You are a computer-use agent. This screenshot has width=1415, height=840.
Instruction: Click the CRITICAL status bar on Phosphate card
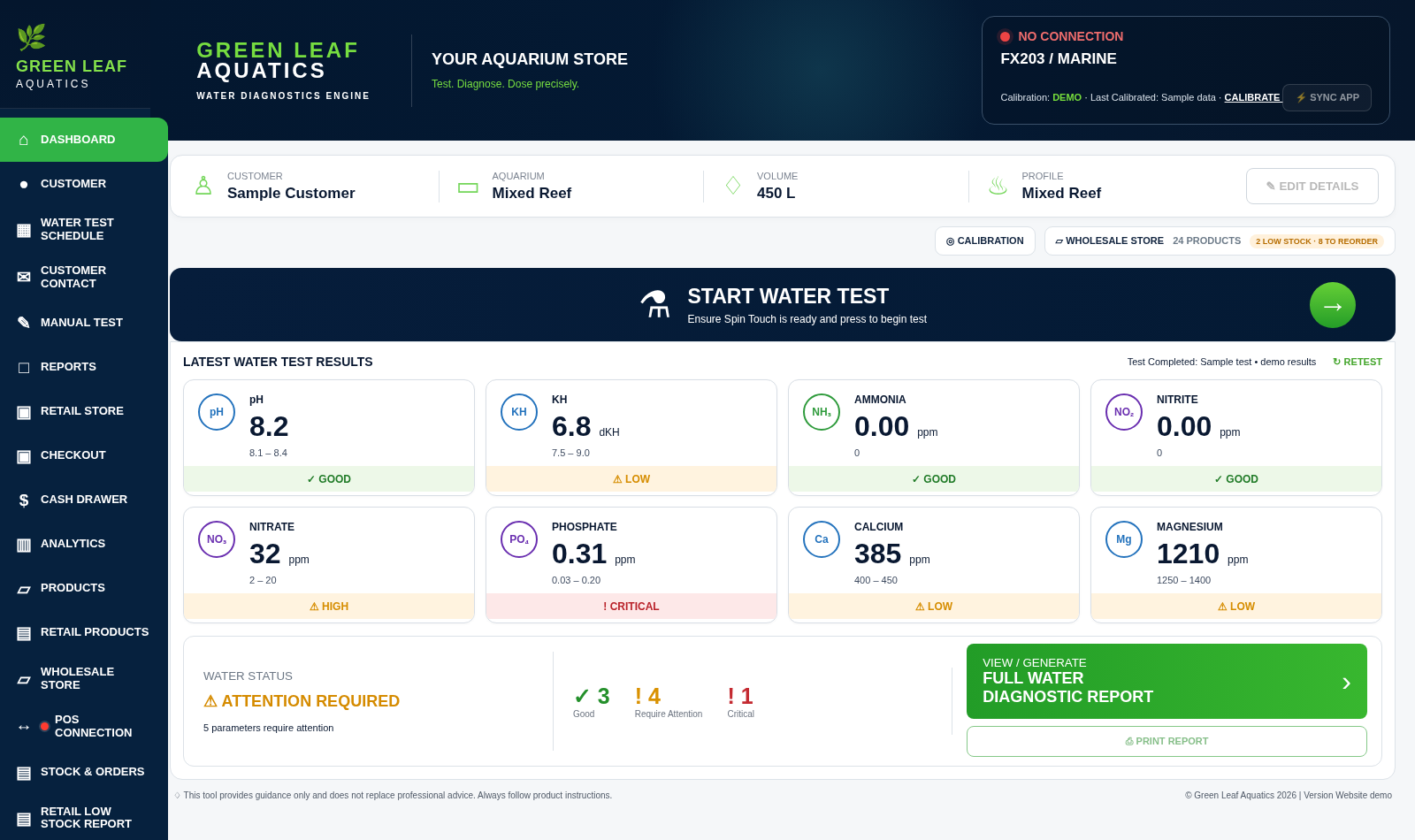(x=631, y=607)
